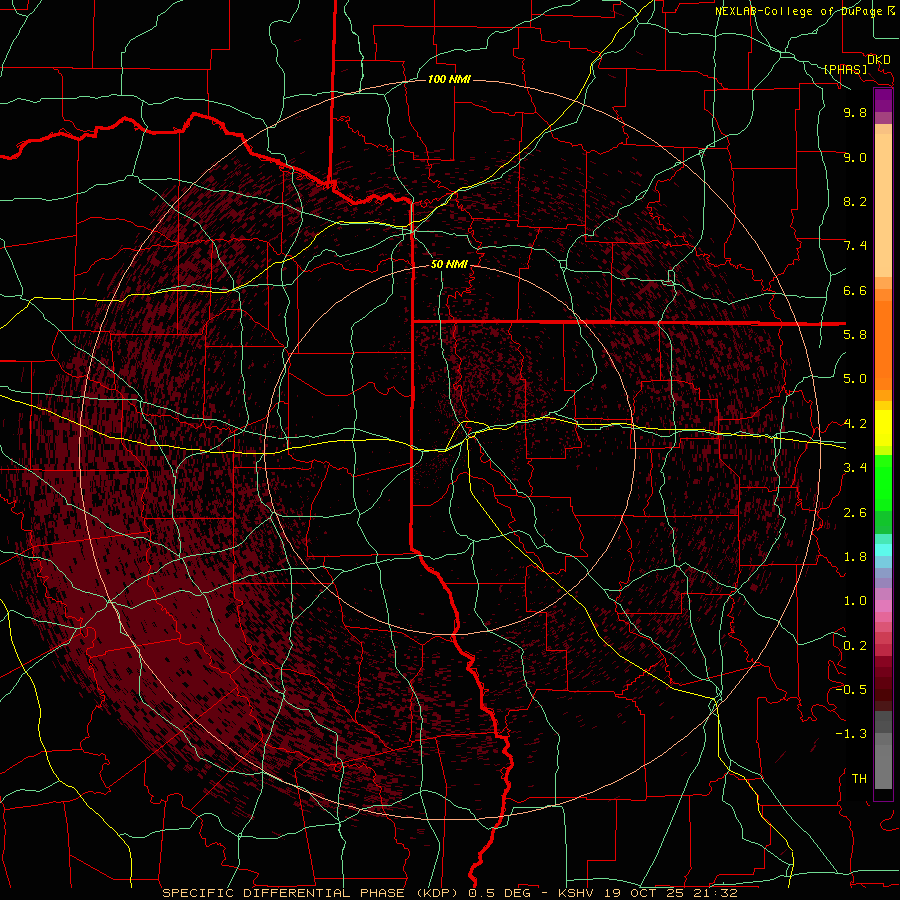Click the 3.4 value on color scale
This screenshot has height=900, width=900.
pos(855,468)
